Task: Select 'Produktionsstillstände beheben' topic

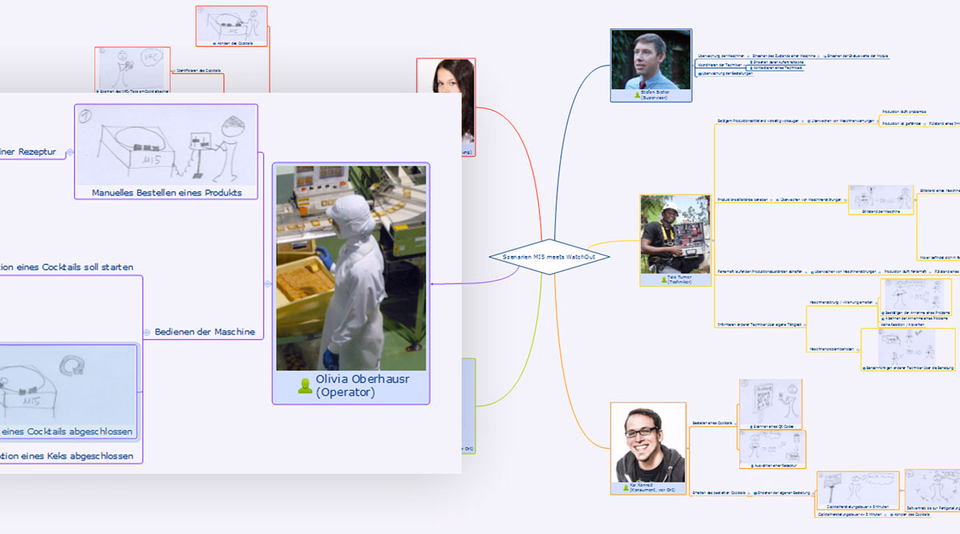Action: tap(743, 200)
